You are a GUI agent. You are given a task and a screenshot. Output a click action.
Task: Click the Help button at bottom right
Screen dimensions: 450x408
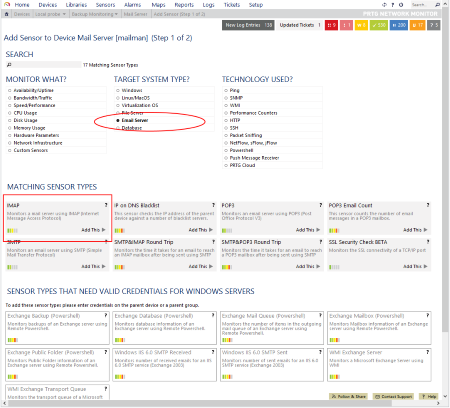click(429, 396)
